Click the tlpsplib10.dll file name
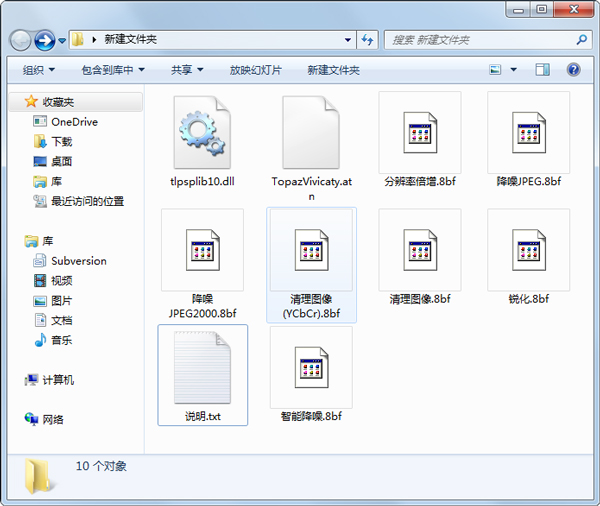The width and height of the screenshot is (600, 506). [202, 181]
